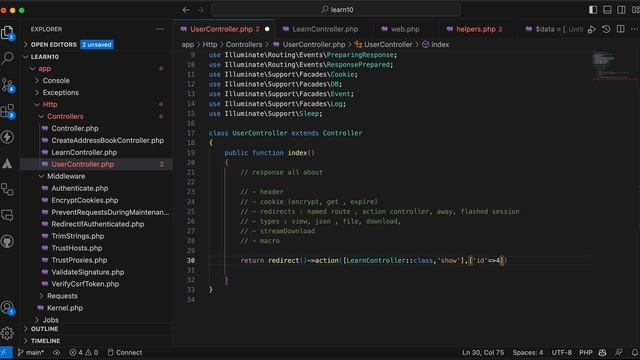The width and height of the screenshot is (640, 360).
Task: Open the Accounts menu
Action: (x=7, y=308)
